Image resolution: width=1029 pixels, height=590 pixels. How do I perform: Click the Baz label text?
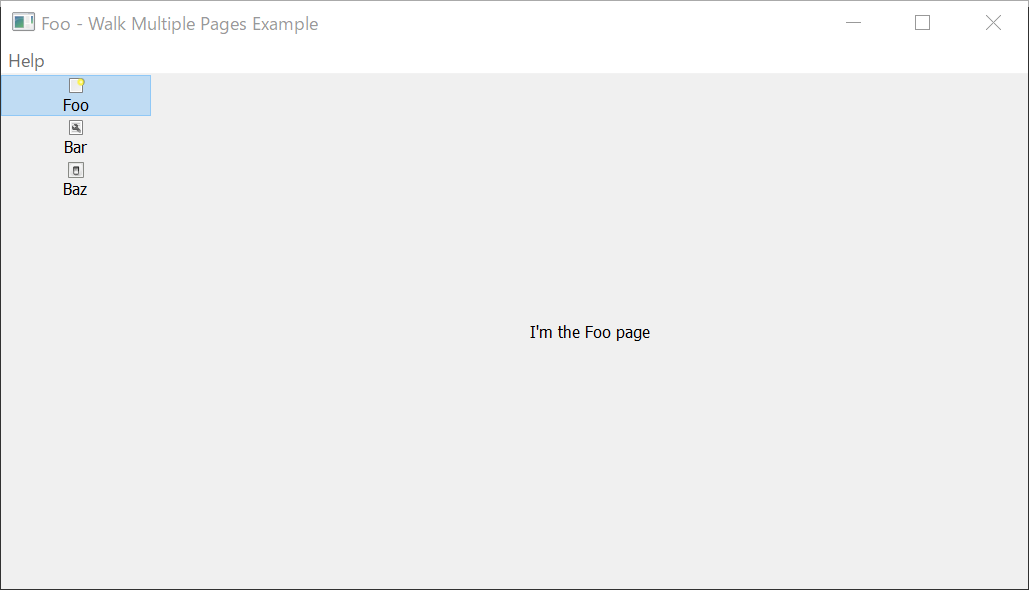point(75,189)
